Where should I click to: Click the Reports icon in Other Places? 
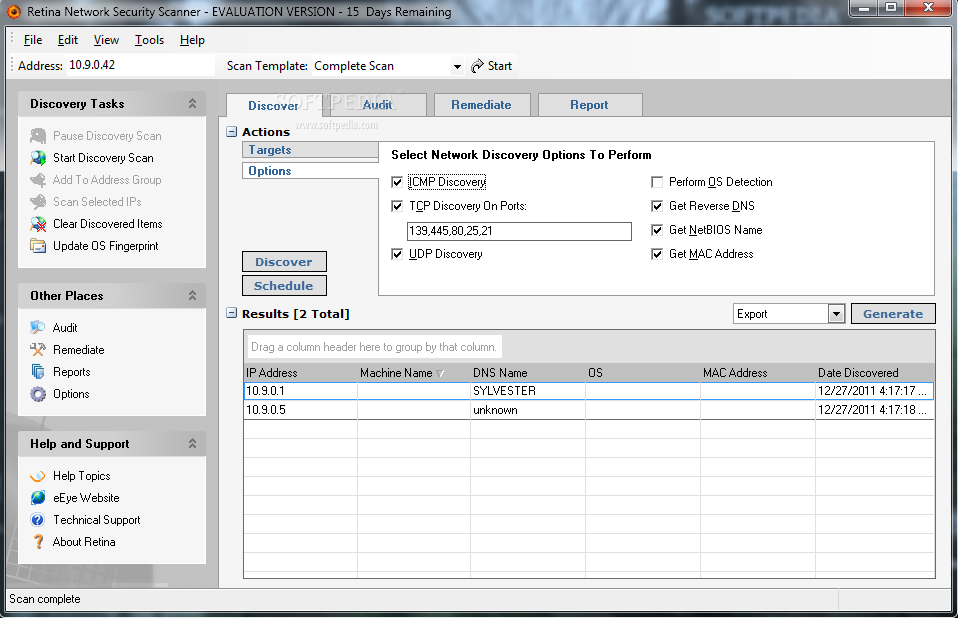(38, 371)
